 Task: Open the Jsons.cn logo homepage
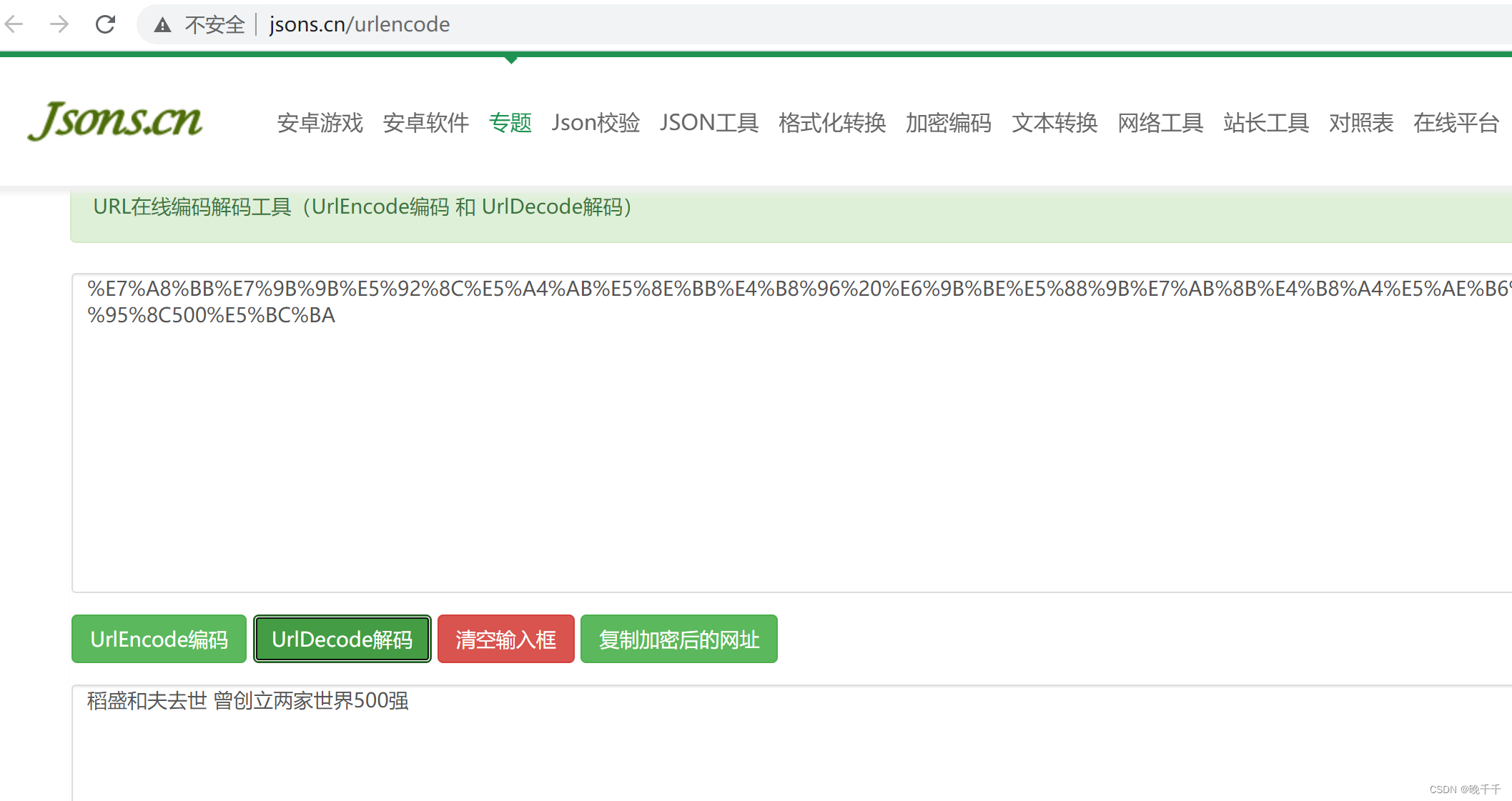[115, 120]
